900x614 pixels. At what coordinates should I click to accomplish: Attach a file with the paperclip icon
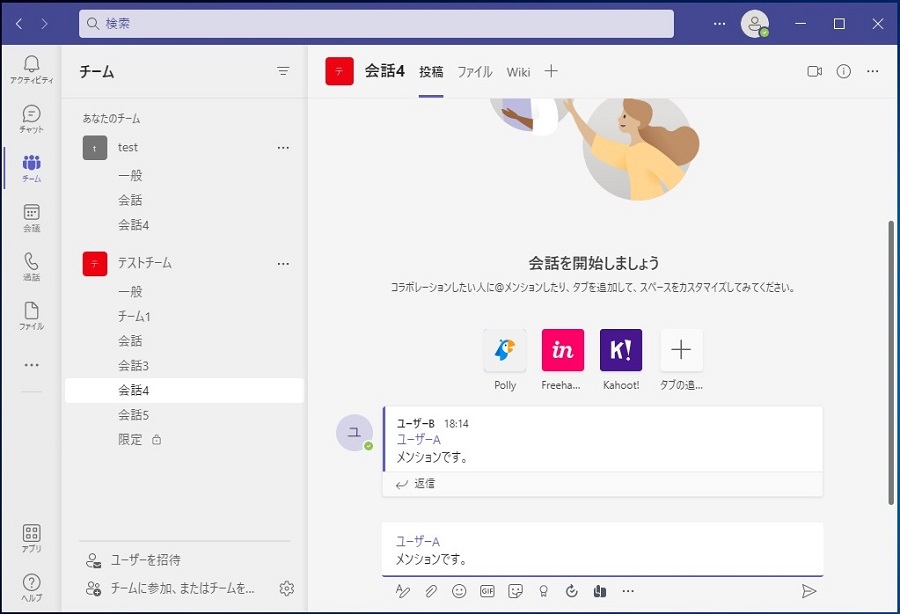431,591
